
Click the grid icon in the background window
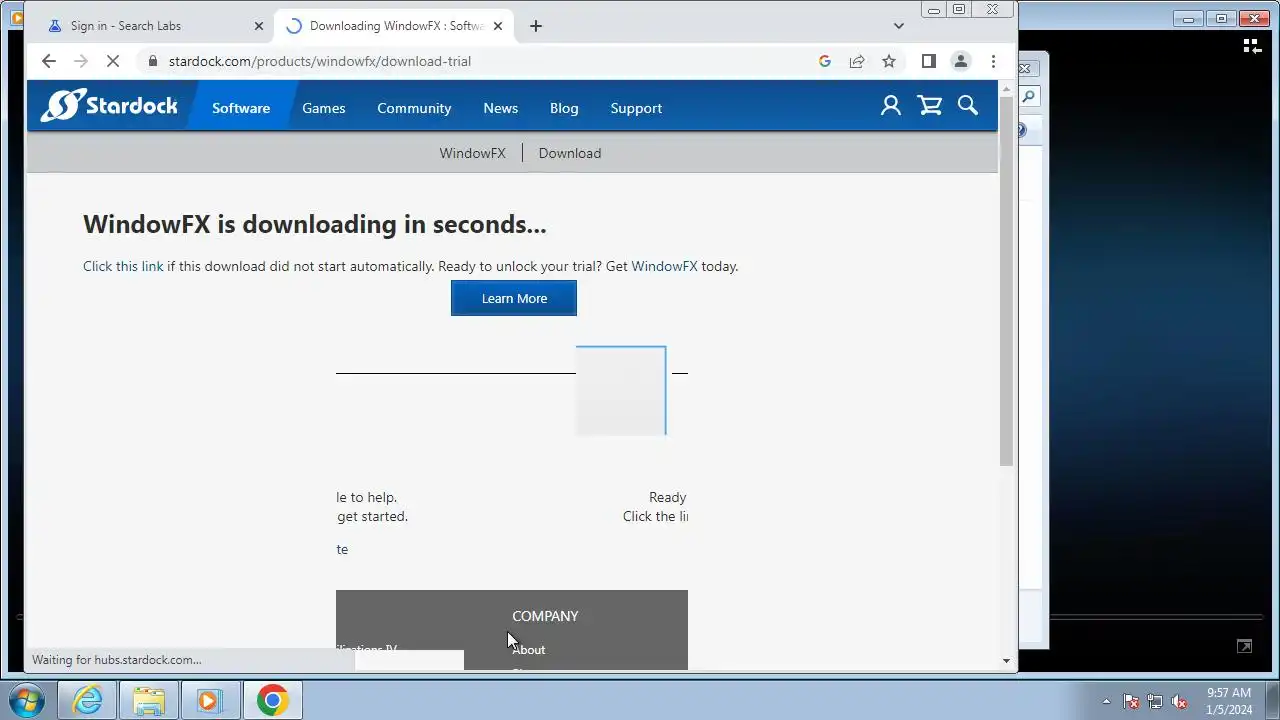[1252, 45]
